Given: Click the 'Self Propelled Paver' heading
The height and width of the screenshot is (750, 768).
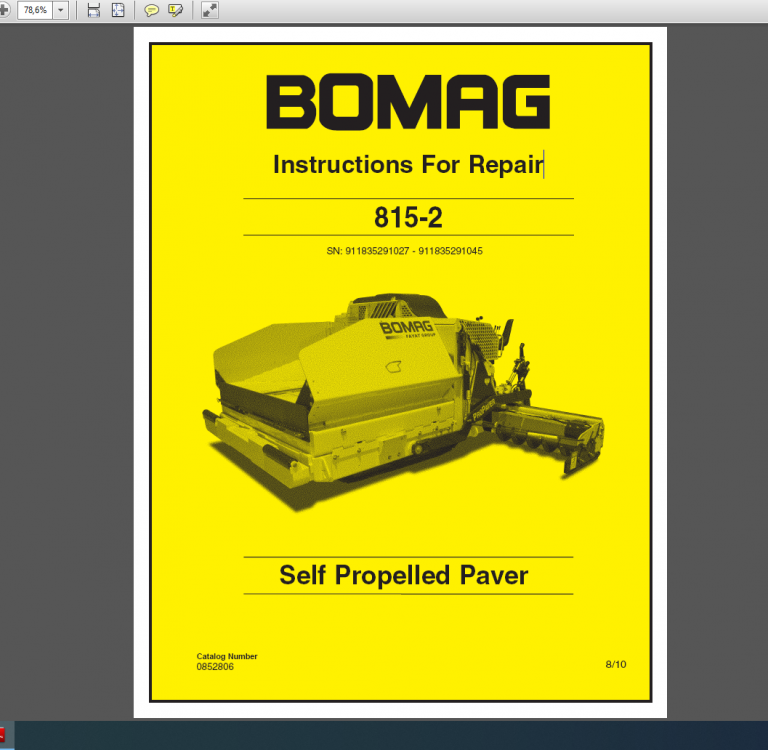Looking at the screenshot, I should point(404,575).
